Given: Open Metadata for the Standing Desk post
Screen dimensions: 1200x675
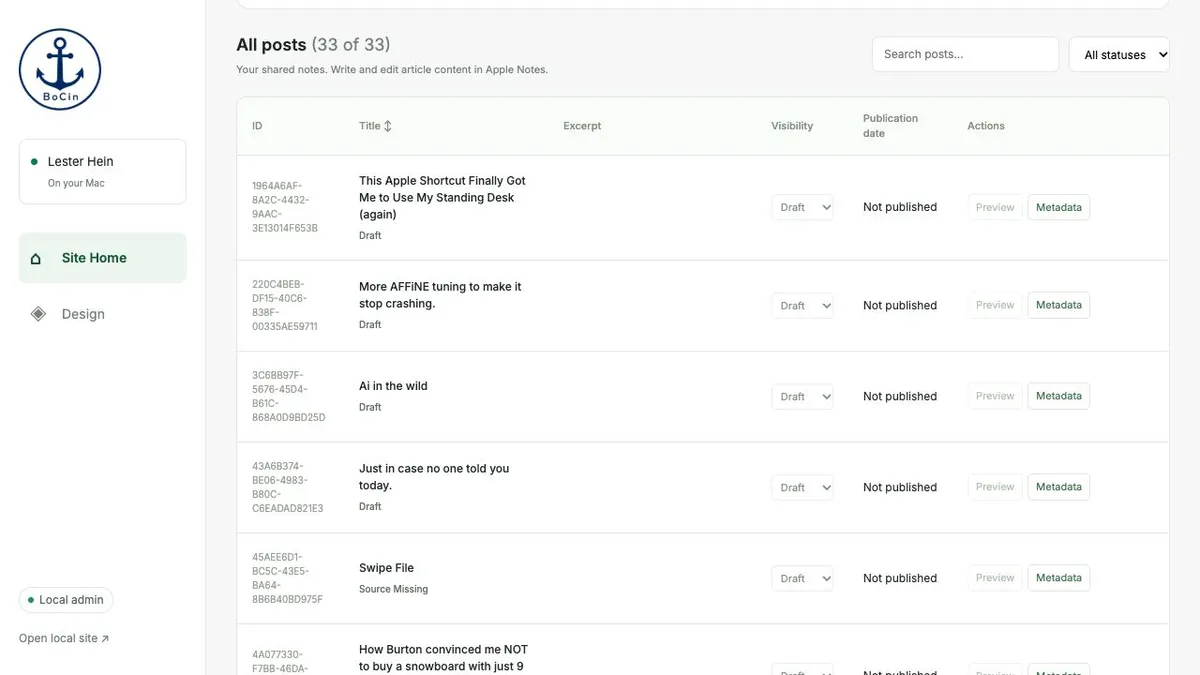Looking at the screenshot, I should pyautogui.click(x=1058, y=207).
